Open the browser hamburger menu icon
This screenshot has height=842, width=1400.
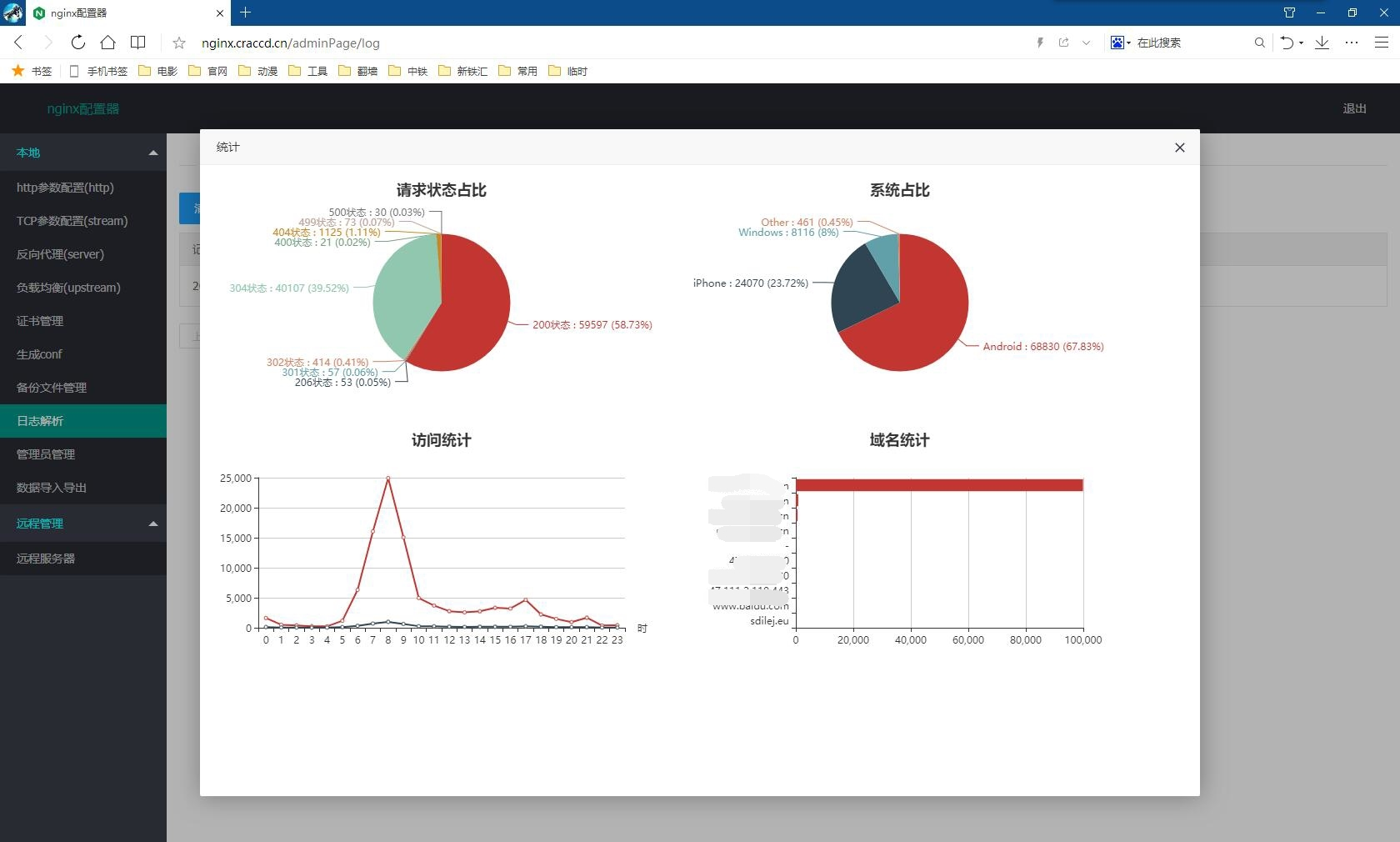tap(1381, 43)
